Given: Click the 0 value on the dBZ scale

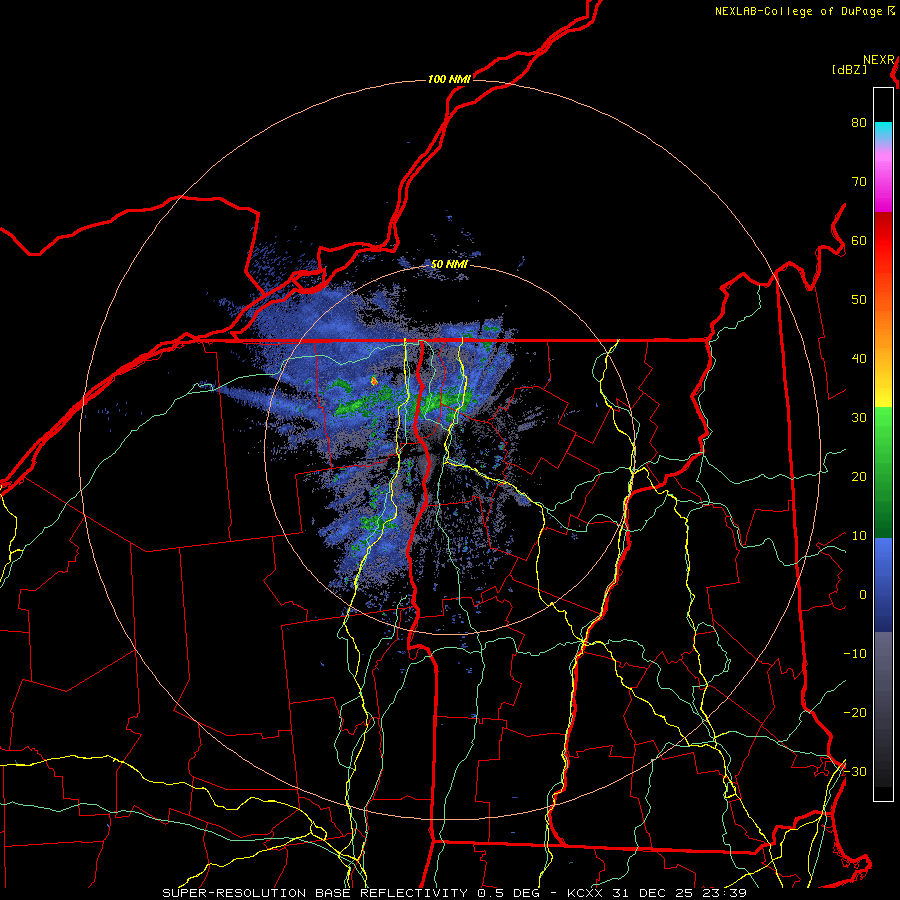Looking at the screenshot, I should [863, 595].
